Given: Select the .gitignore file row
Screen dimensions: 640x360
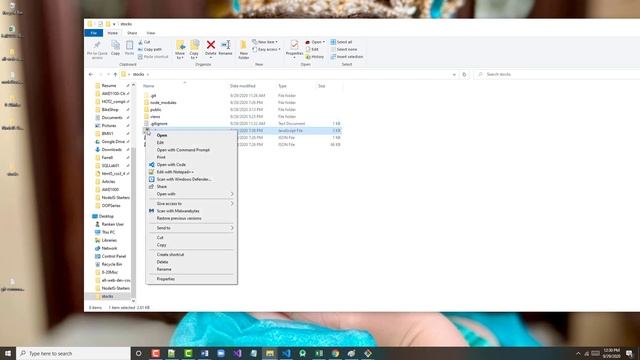Looking at the screenshot, I should point(242,123).
